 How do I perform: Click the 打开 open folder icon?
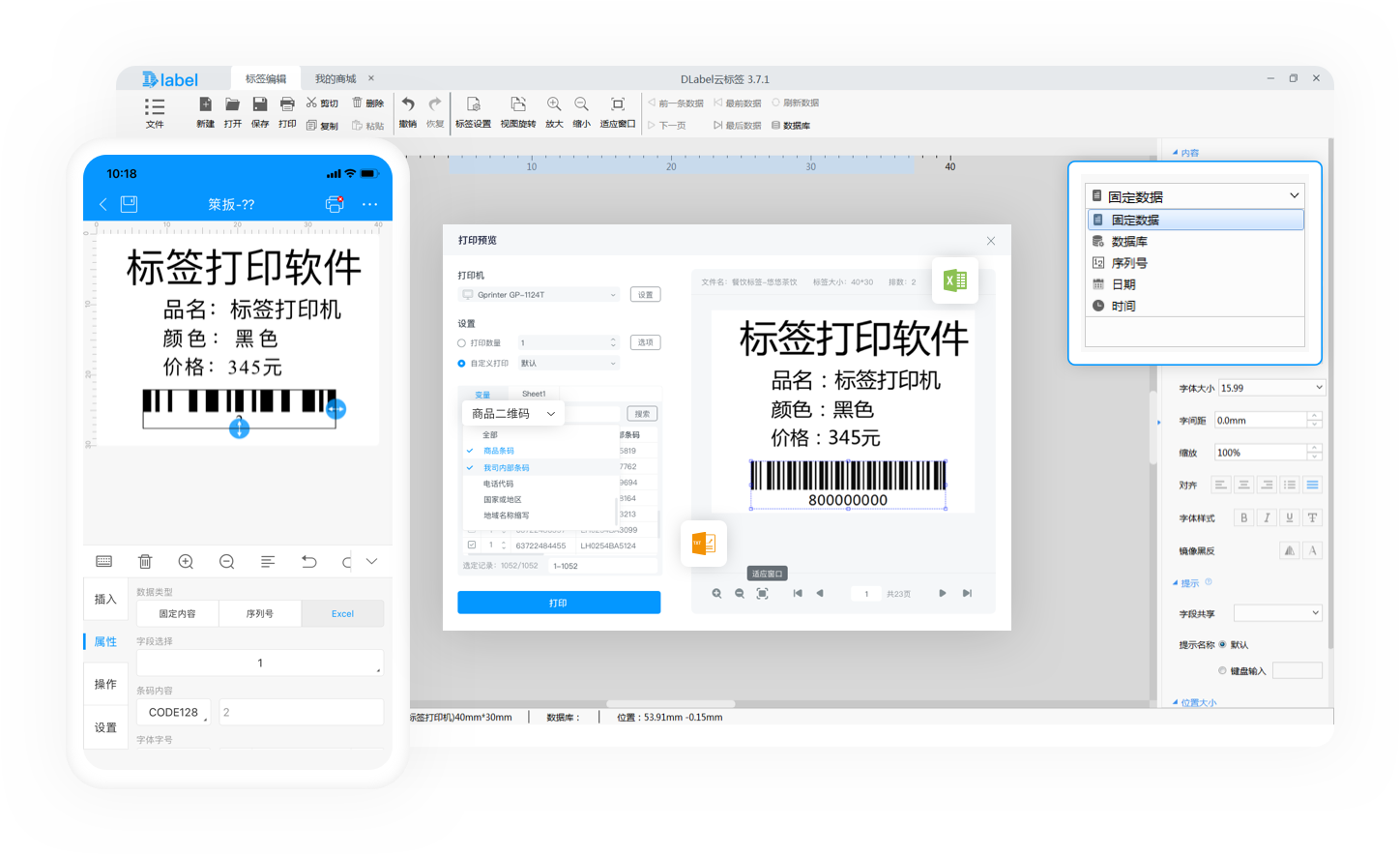232,104
